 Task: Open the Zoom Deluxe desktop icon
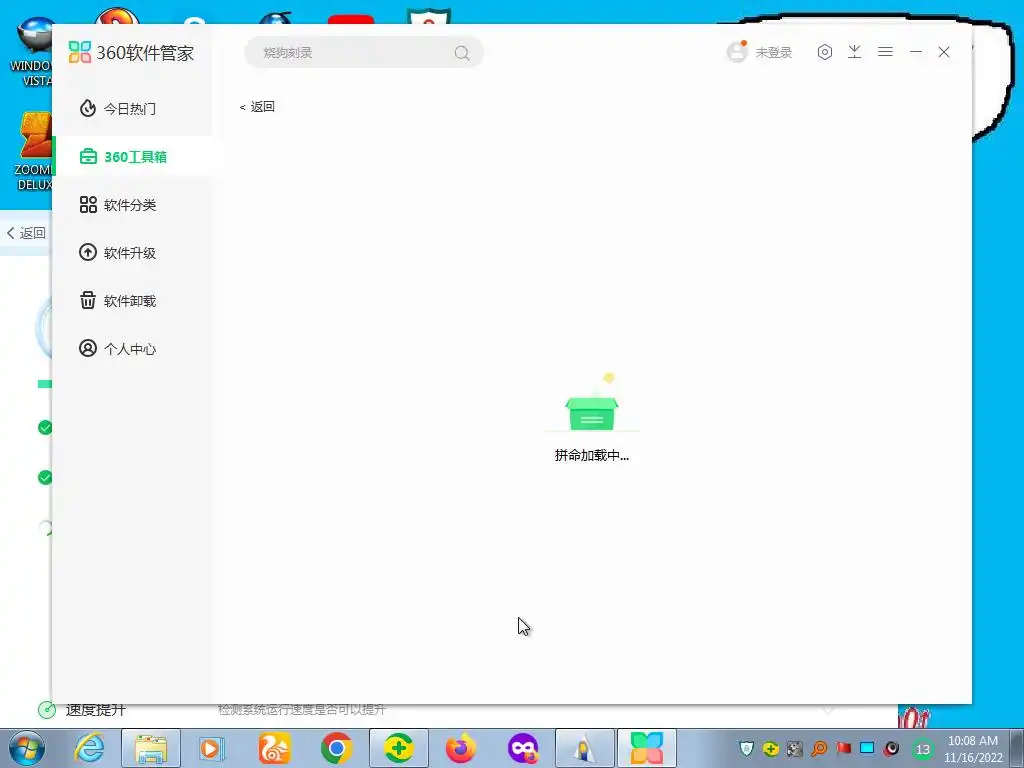[33, 152]
